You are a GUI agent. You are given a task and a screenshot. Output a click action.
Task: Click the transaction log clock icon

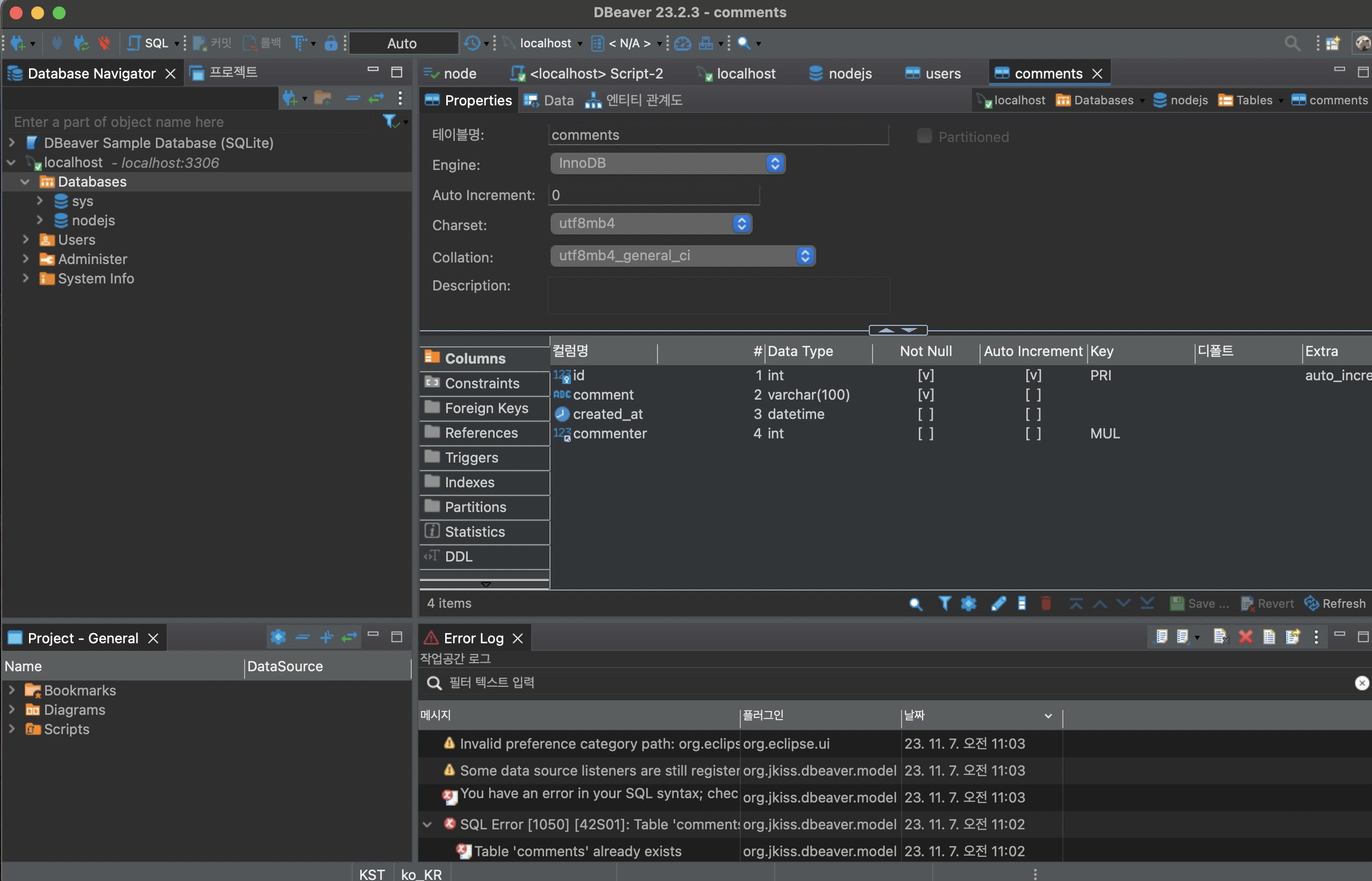(x=472, y=43)
